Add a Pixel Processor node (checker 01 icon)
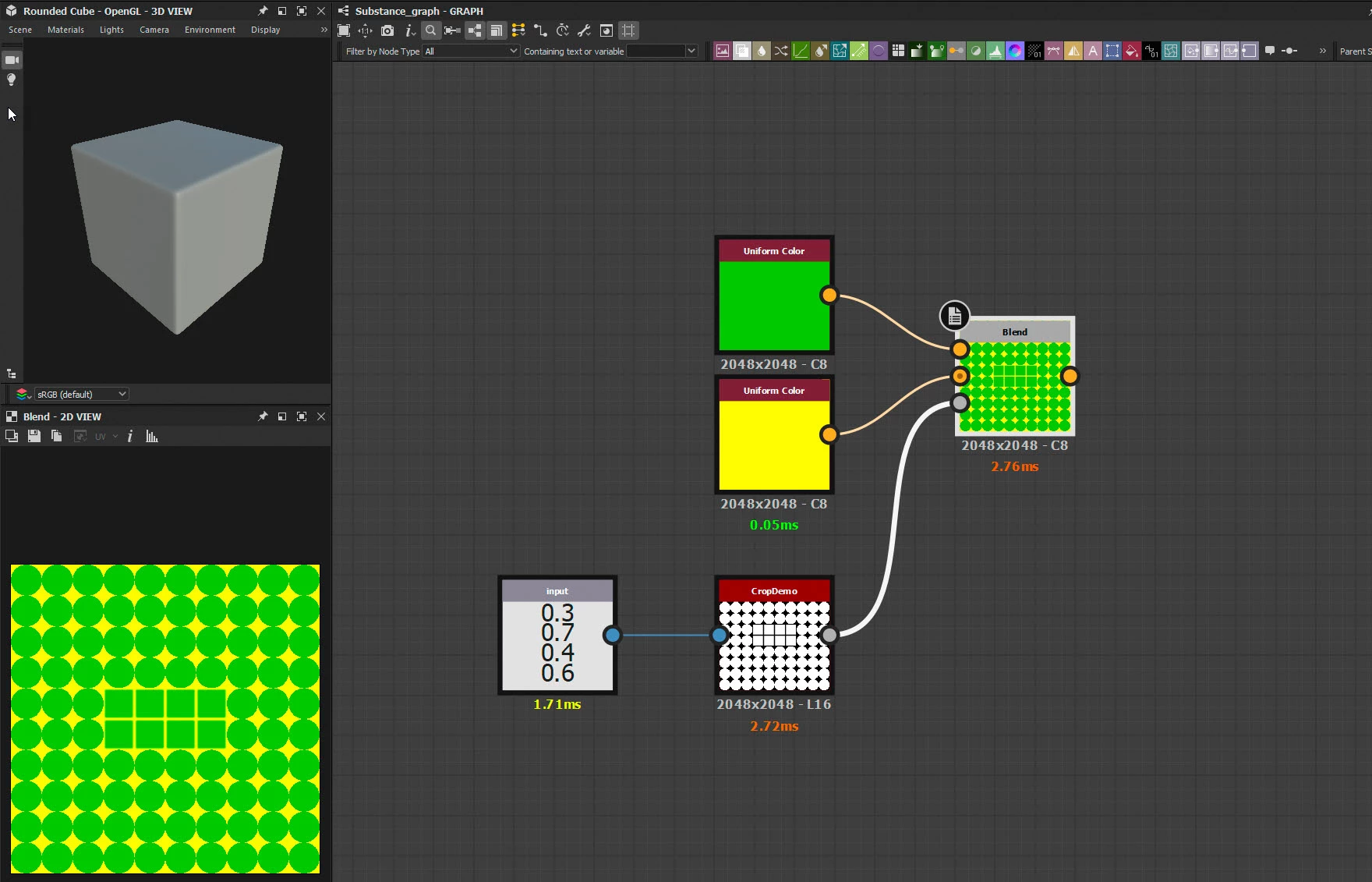The image size is (1372, 882). click(1034, 51)
